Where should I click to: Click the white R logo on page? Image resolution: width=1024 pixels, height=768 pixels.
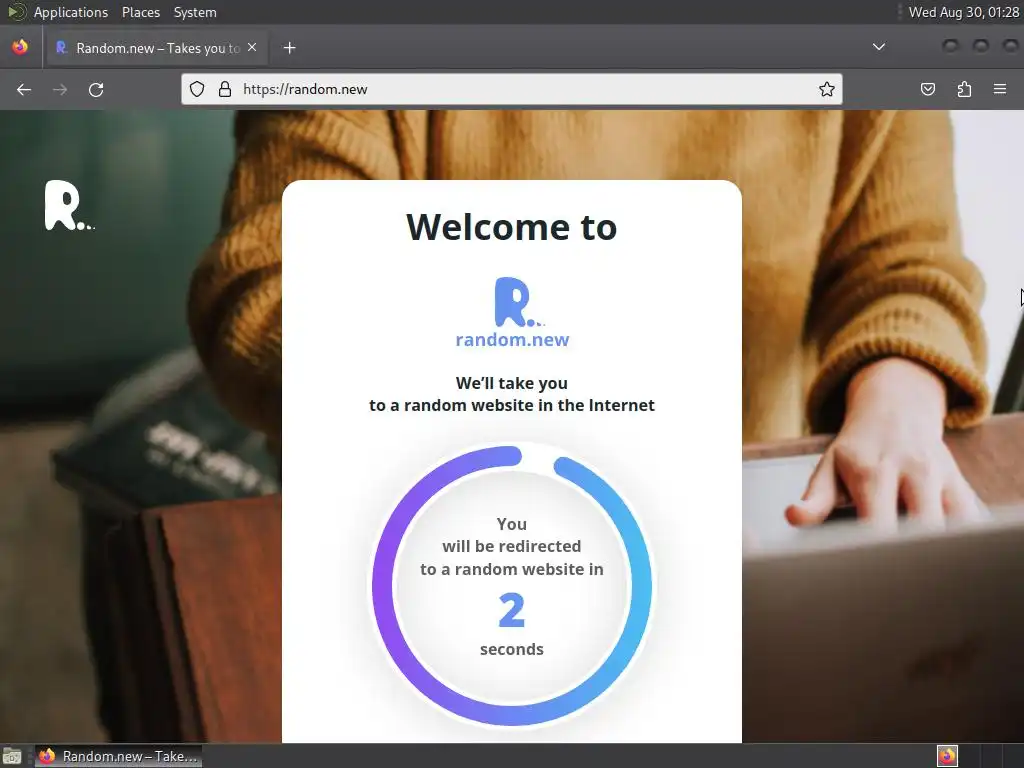click(x=69, y=205)
